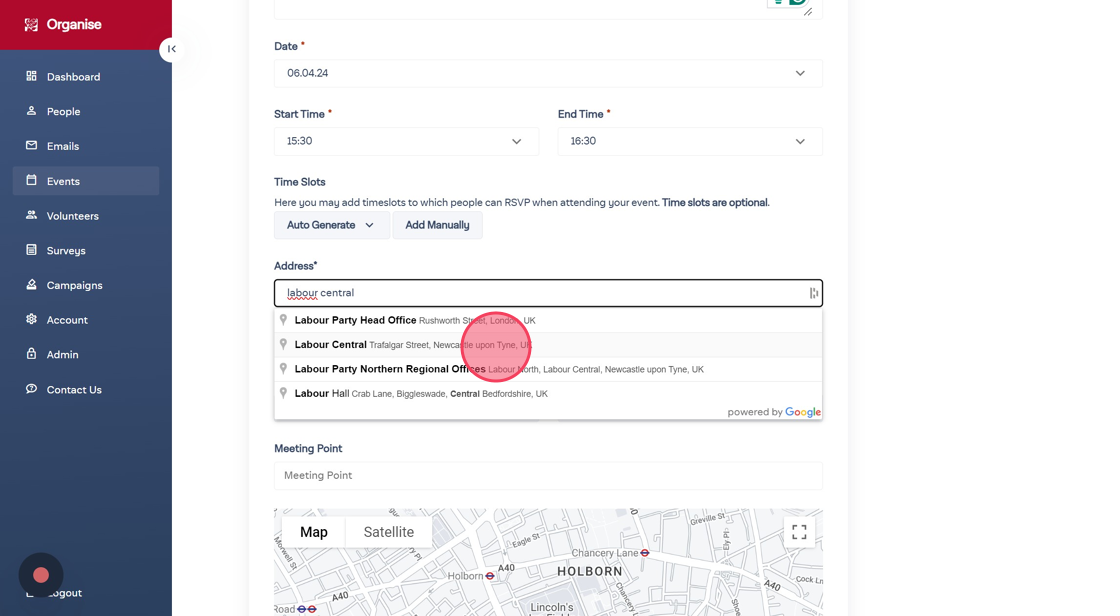Click the red record button
1120x616 pixels.
pyautogui.click(x=41, y=575)
